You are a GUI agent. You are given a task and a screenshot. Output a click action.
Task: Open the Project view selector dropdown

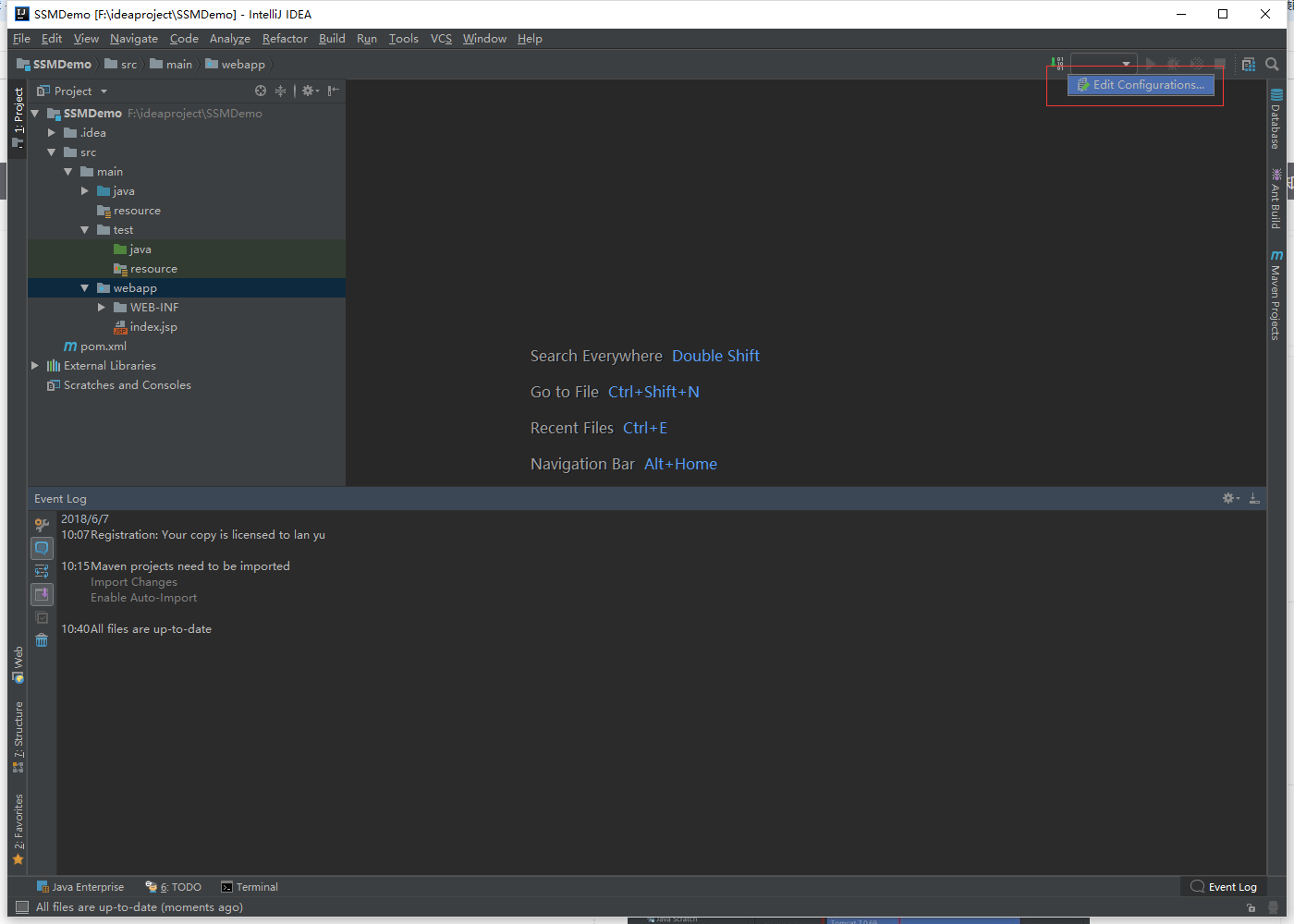coord(72,91)
